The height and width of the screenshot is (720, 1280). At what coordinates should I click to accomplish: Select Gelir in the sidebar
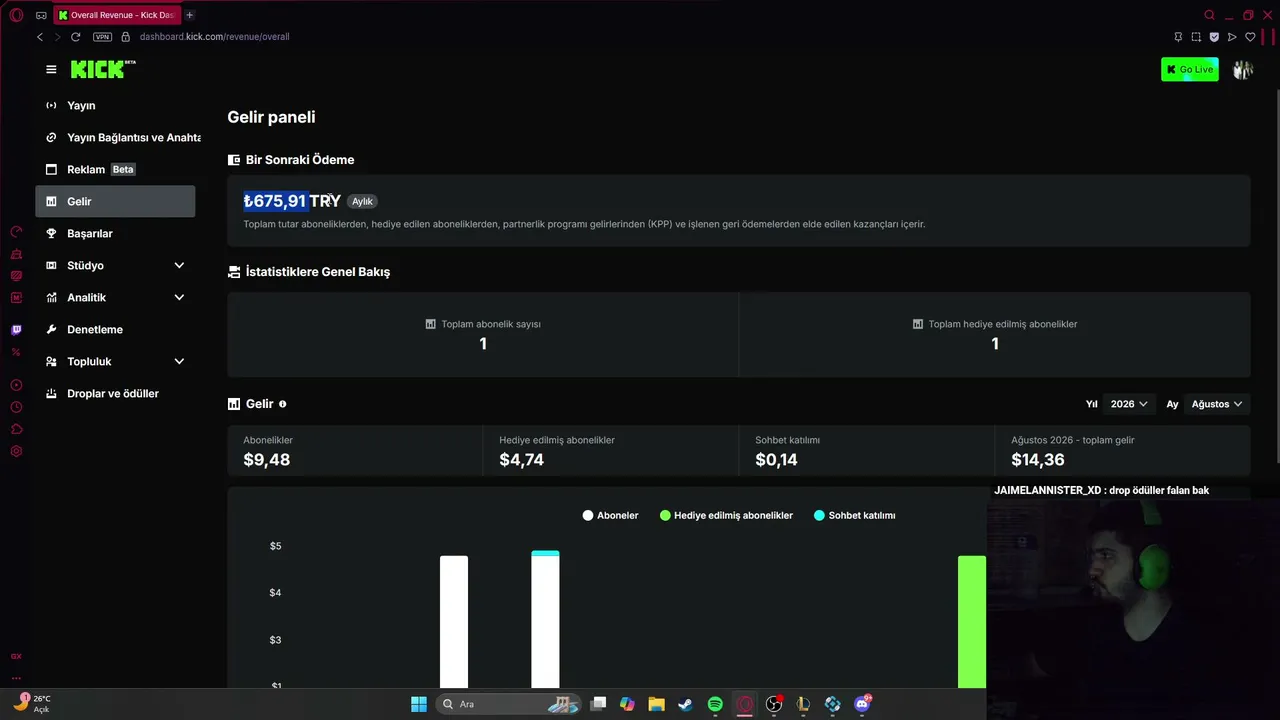pyautogui.click(x=115, y=201)
